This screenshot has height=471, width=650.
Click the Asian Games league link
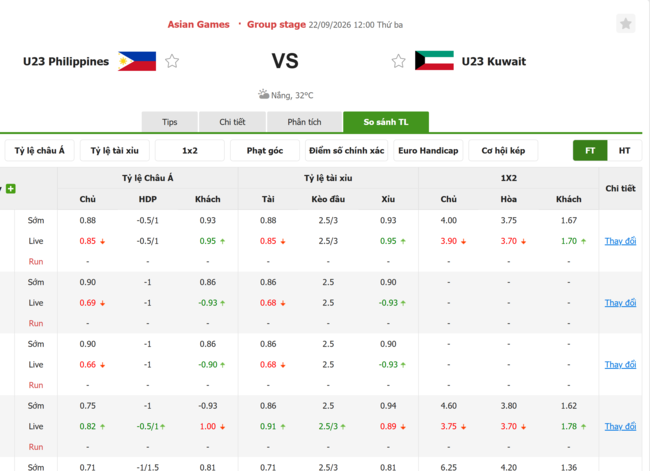coord(199,24)
